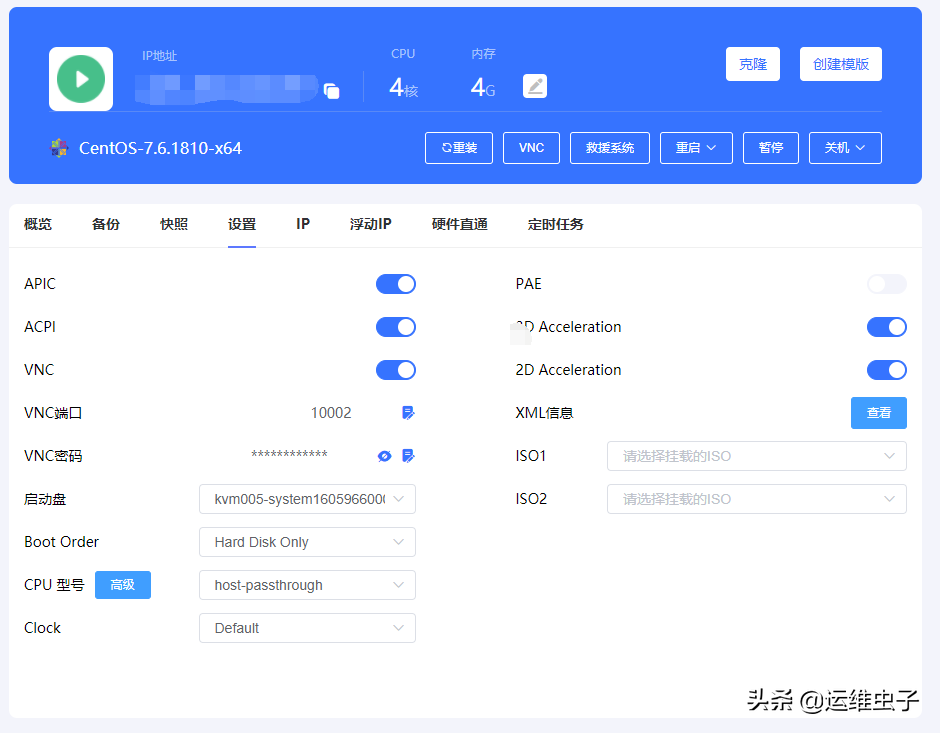Open the CPU 型号 高级 advanced option
The height and width of the screenshot is (733, 940).
tap(122, 584)
